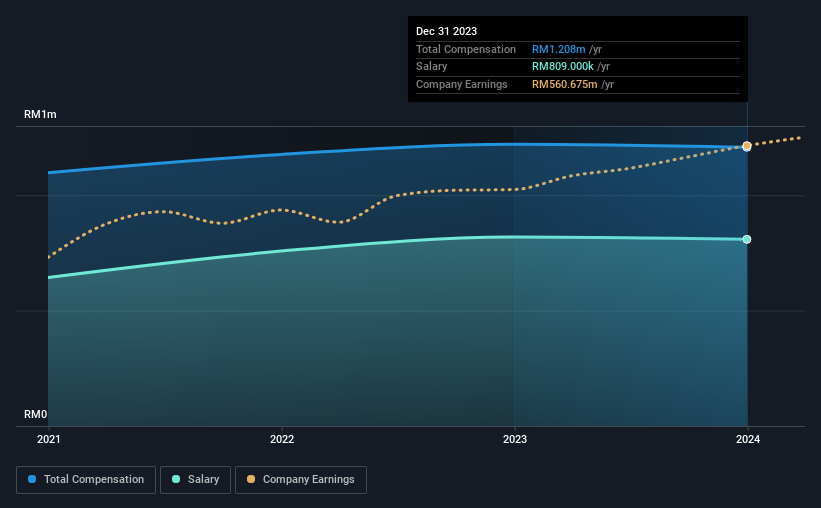Click the teal dot in Salary legend

pyautogui.click(x=176, y=479)
